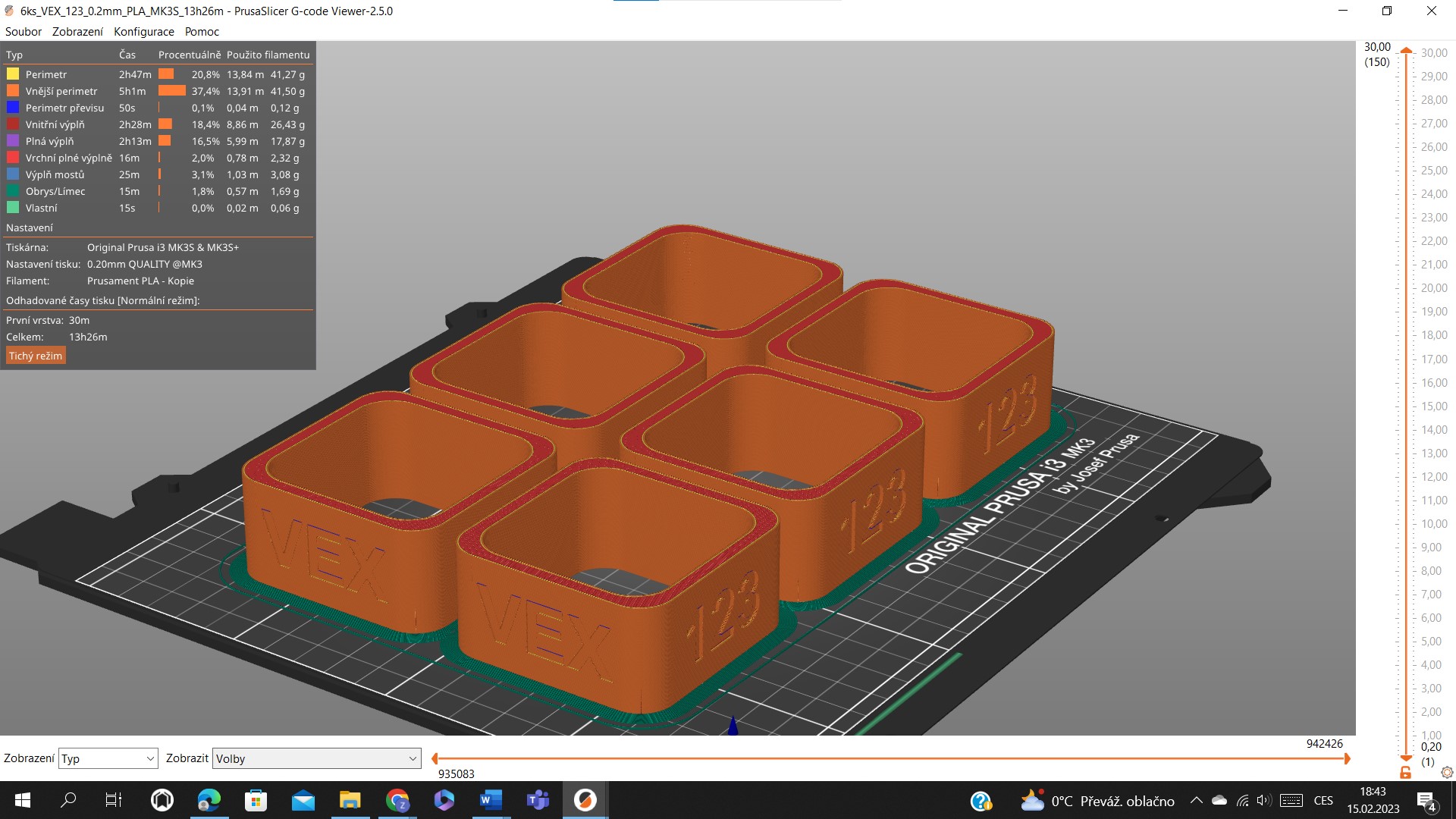This screenshot has width=1456, height=819.
Task: Toggle Výplň mostů swatch visibility
Action: click(13, 174)
